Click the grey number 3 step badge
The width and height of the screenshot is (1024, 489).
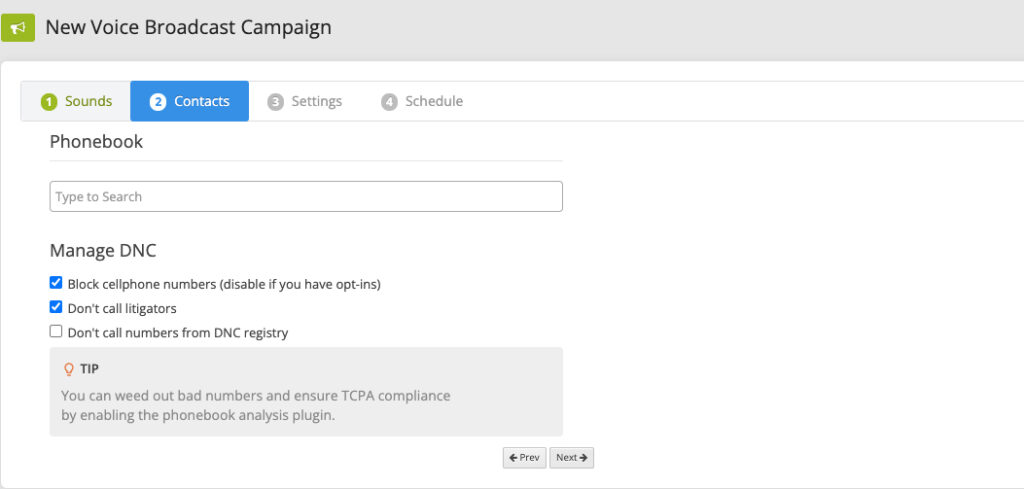point(276,102)
